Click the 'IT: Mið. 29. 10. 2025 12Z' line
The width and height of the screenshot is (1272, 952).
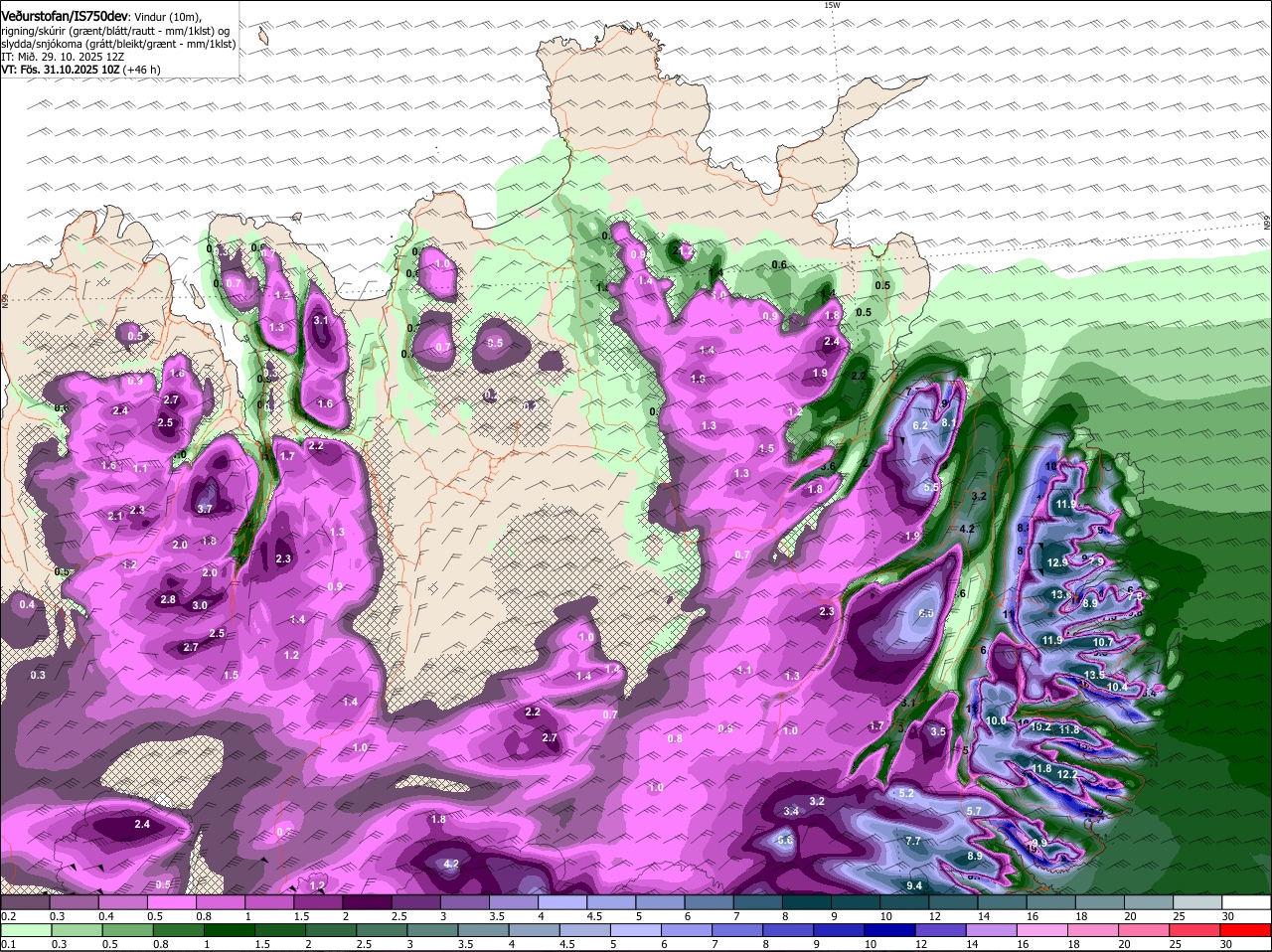pyautogui.click(x=63, y=57)
